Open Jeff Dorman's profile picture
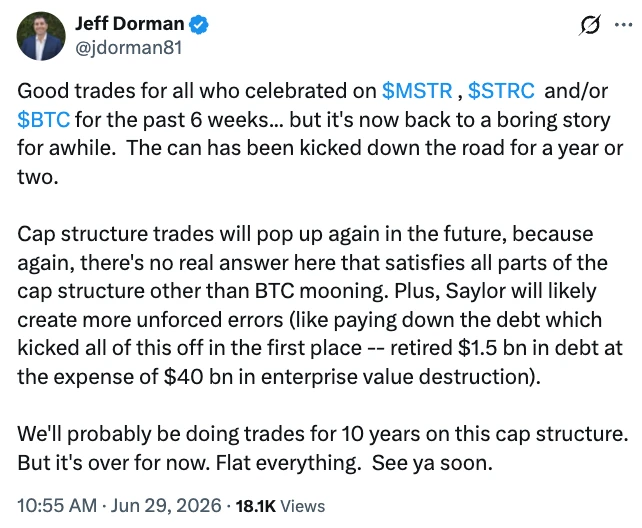The height and width of the screenshot is (528, 642). pyautogui.click(x=41, y=36)
